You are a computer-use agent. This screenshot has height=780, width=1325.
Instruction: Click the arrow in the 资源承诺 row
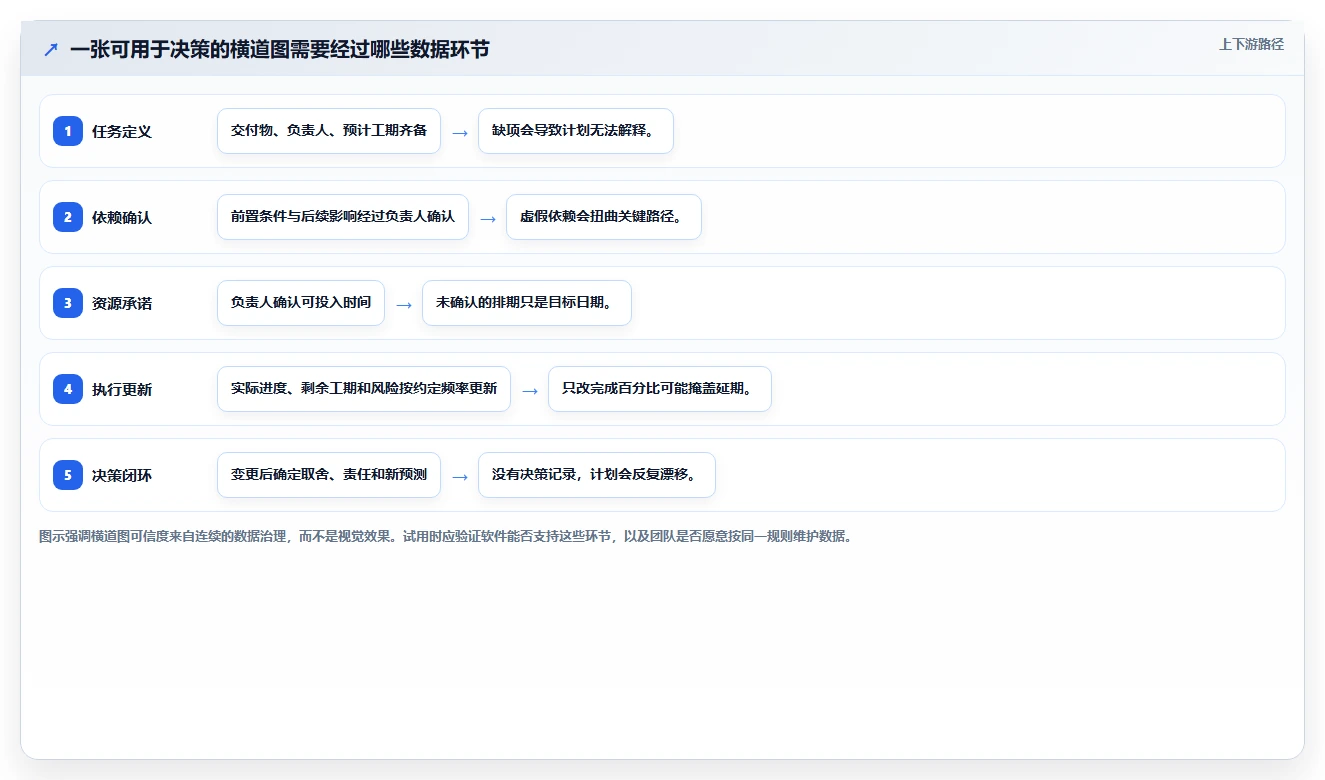404,304
